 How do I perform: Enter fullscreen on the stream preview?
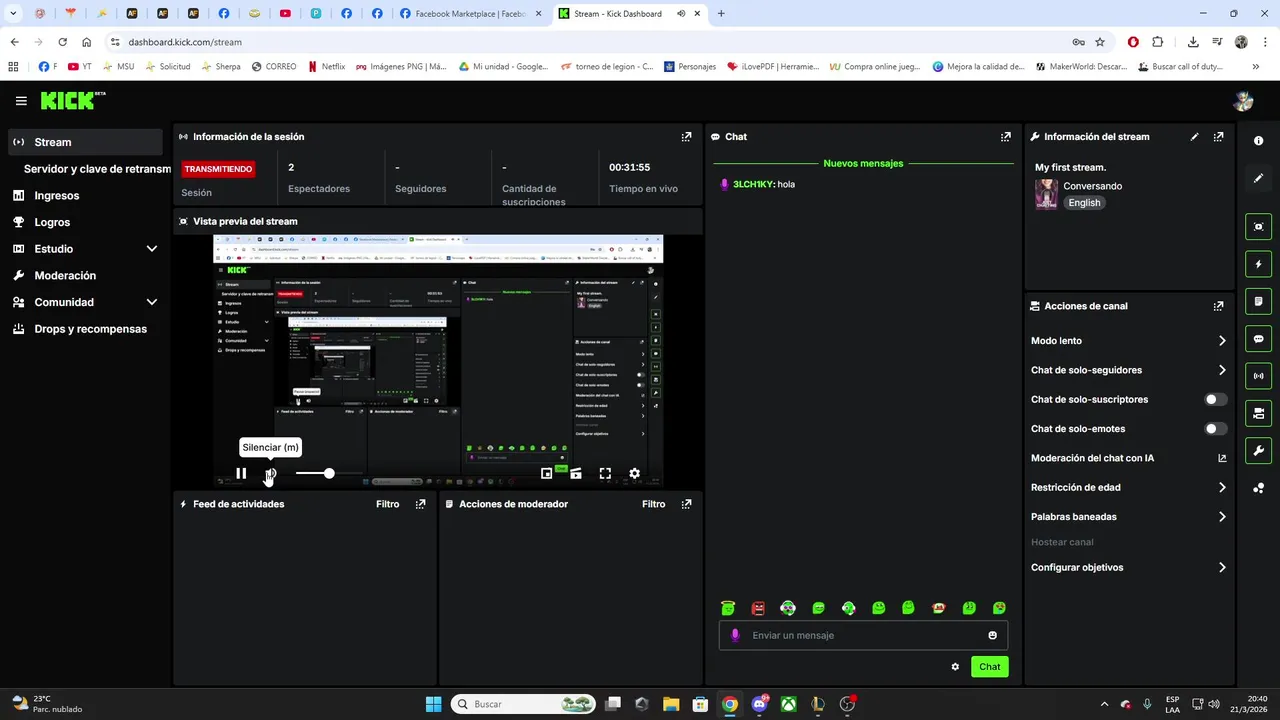pyautogui.click(x=605, y=473)
